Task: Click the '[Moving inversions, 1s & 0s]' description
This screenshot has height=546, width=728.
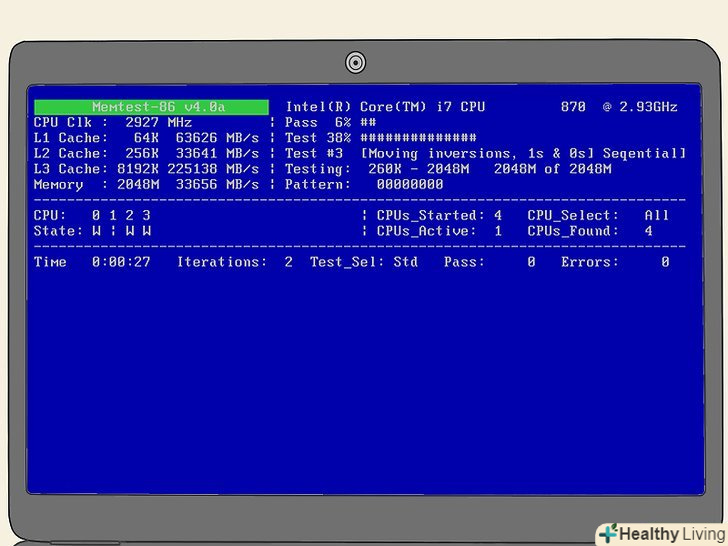Action: (x=477, y=154)
